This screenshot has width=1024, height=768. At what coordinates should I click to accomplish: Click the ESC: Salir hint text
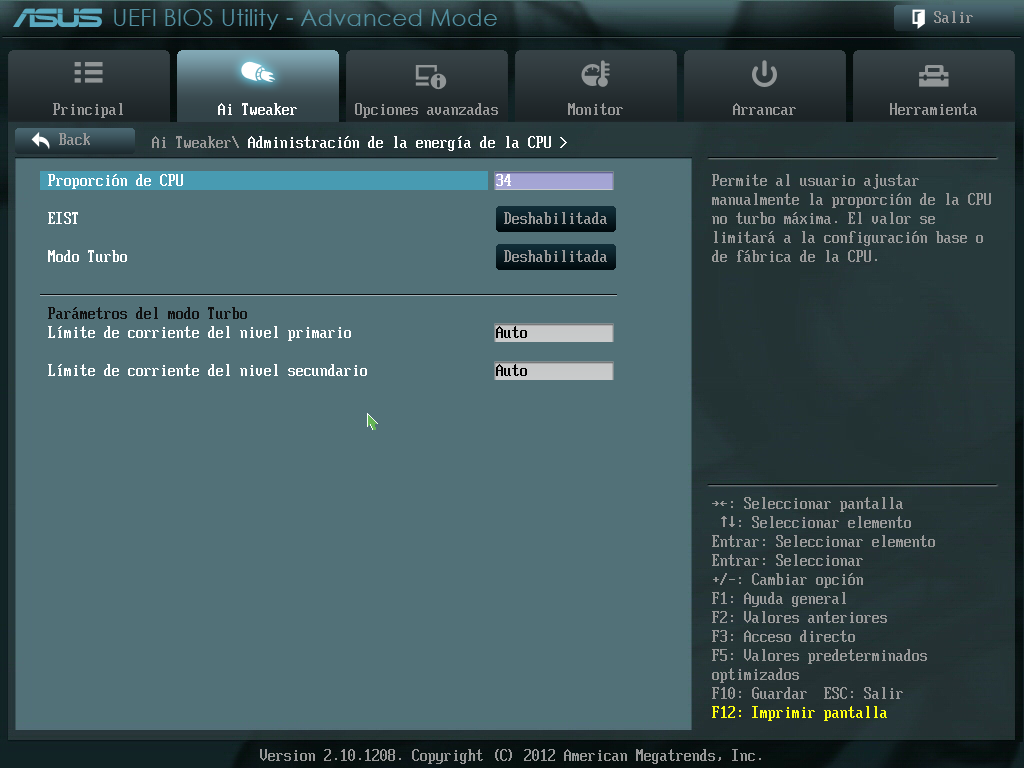coord(863,694)
